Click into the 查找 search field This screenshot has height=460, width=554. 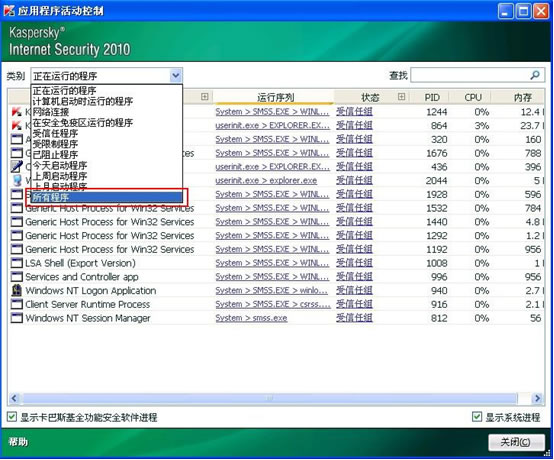pyautogui.click(x=478, y=75)
